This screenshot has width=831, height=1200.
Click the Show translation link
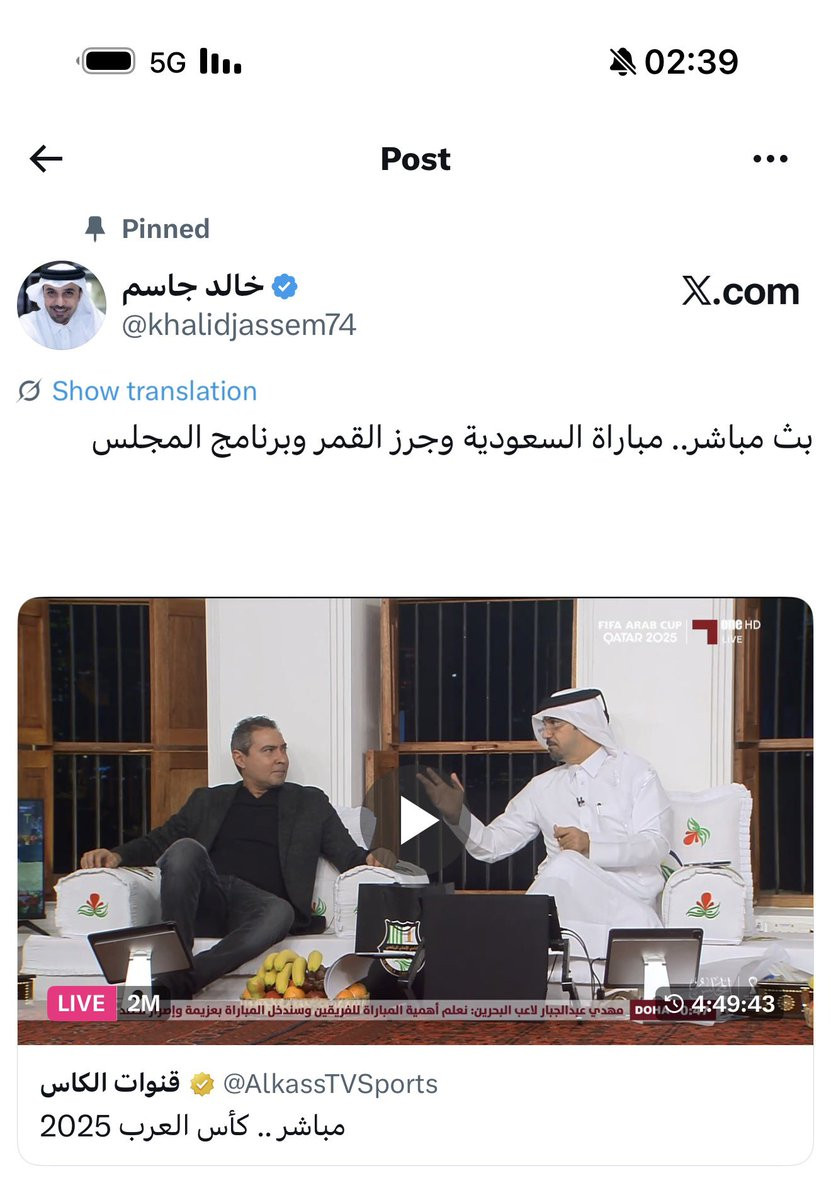(154, 391)
